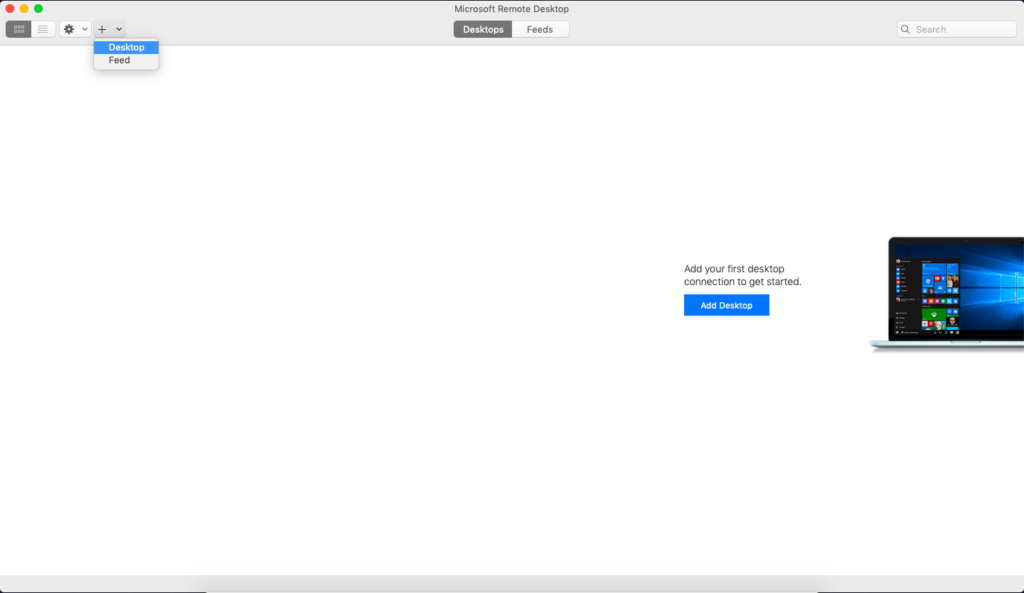Image resolution: width=1024 pixels, height=593 pixels.
Task: Focus the Search input field
Action: tap(957, 29)
